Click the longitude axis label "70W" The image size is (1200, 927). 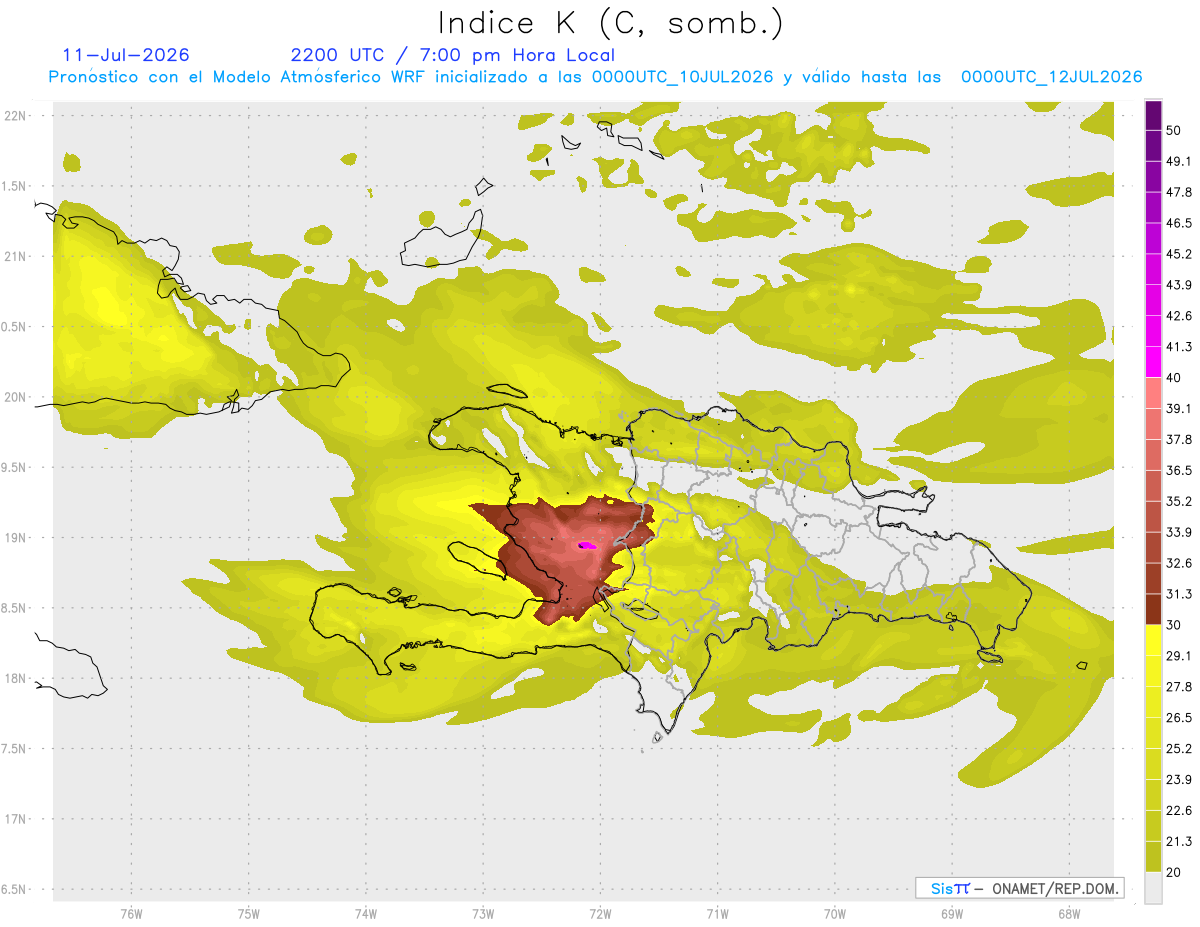[x=835, y=914]
